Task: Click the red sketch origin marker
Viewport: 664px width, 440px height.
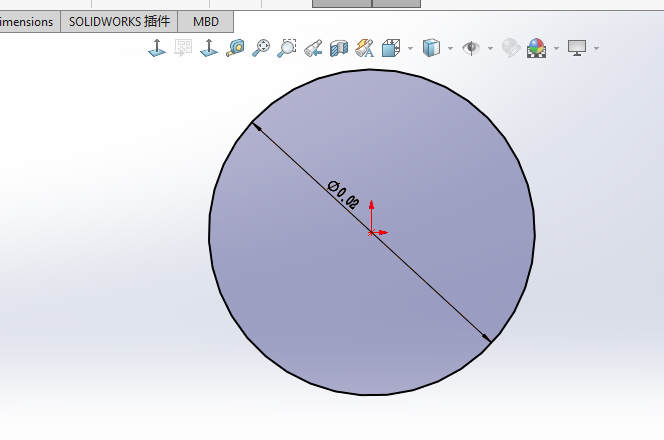Action: (371, 232)
